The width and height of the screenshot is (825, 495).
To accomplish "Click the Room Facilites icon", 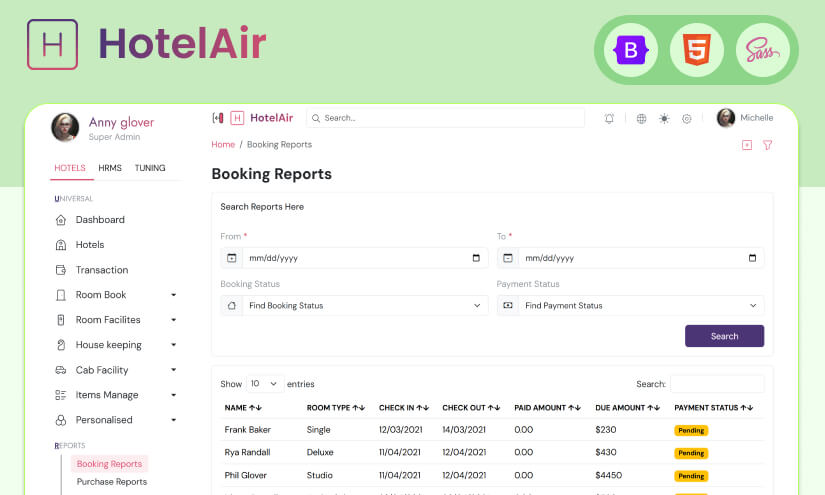I will coord(61,320).
